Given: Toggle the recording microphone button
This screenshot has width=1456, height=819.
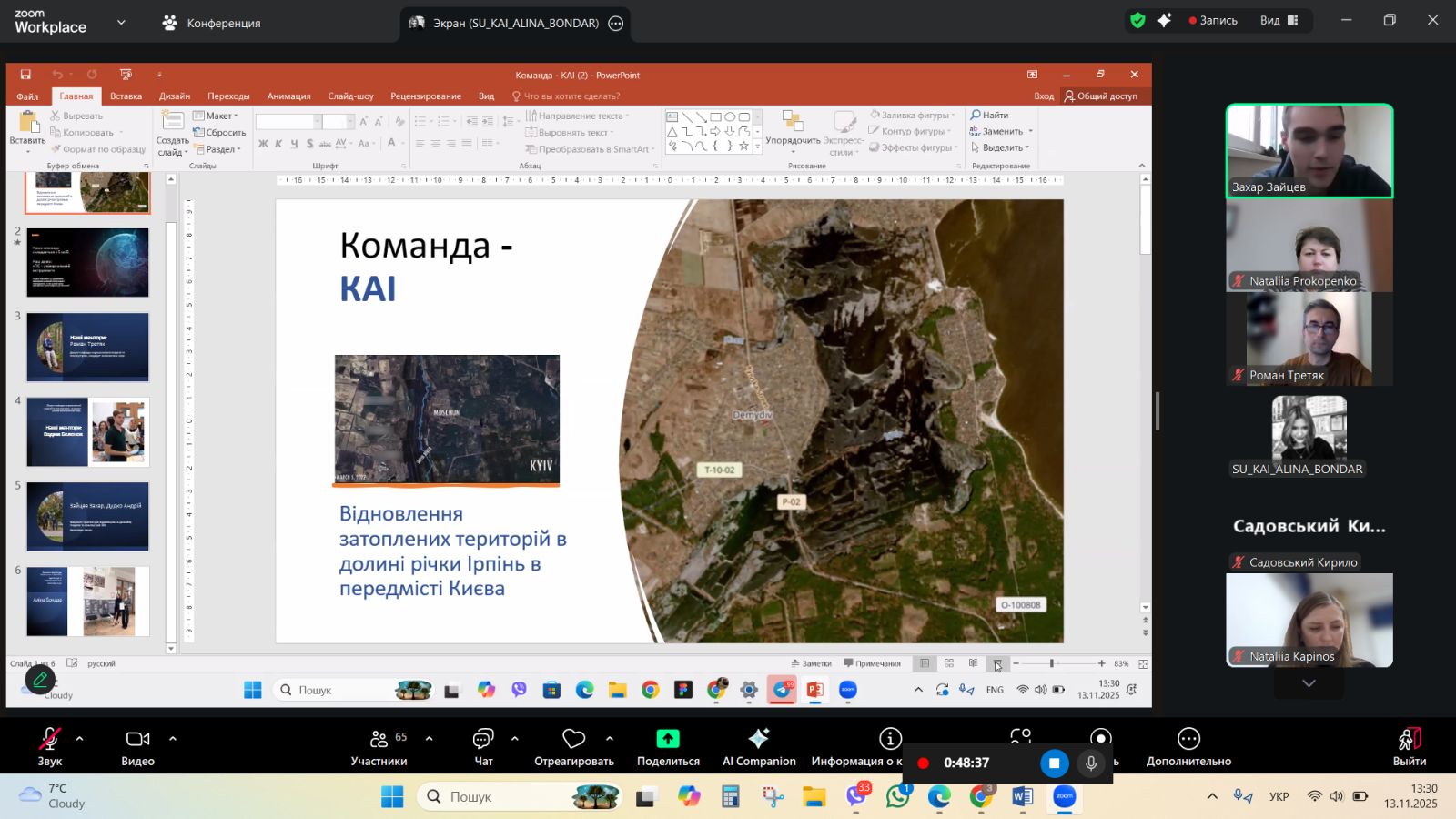Looking at the screenshot, I should point(1091,763).
